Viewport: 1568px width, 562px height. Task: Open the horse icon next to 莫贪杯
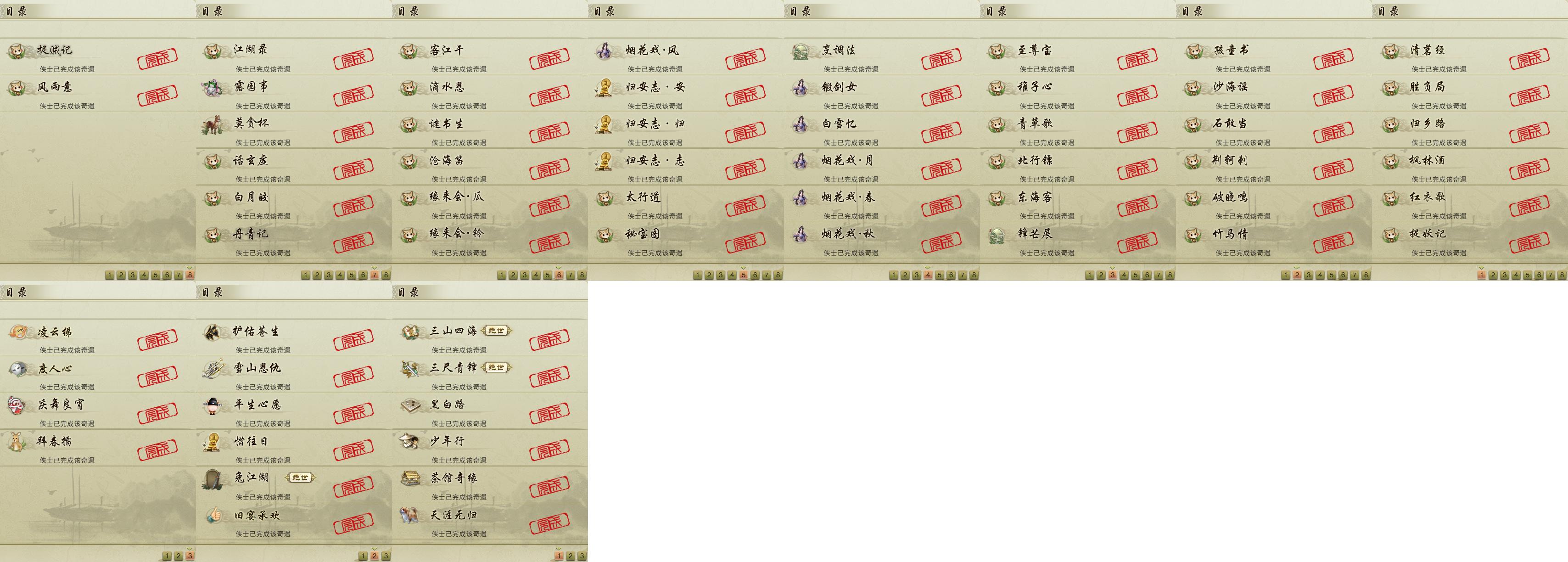click(213, 124)
